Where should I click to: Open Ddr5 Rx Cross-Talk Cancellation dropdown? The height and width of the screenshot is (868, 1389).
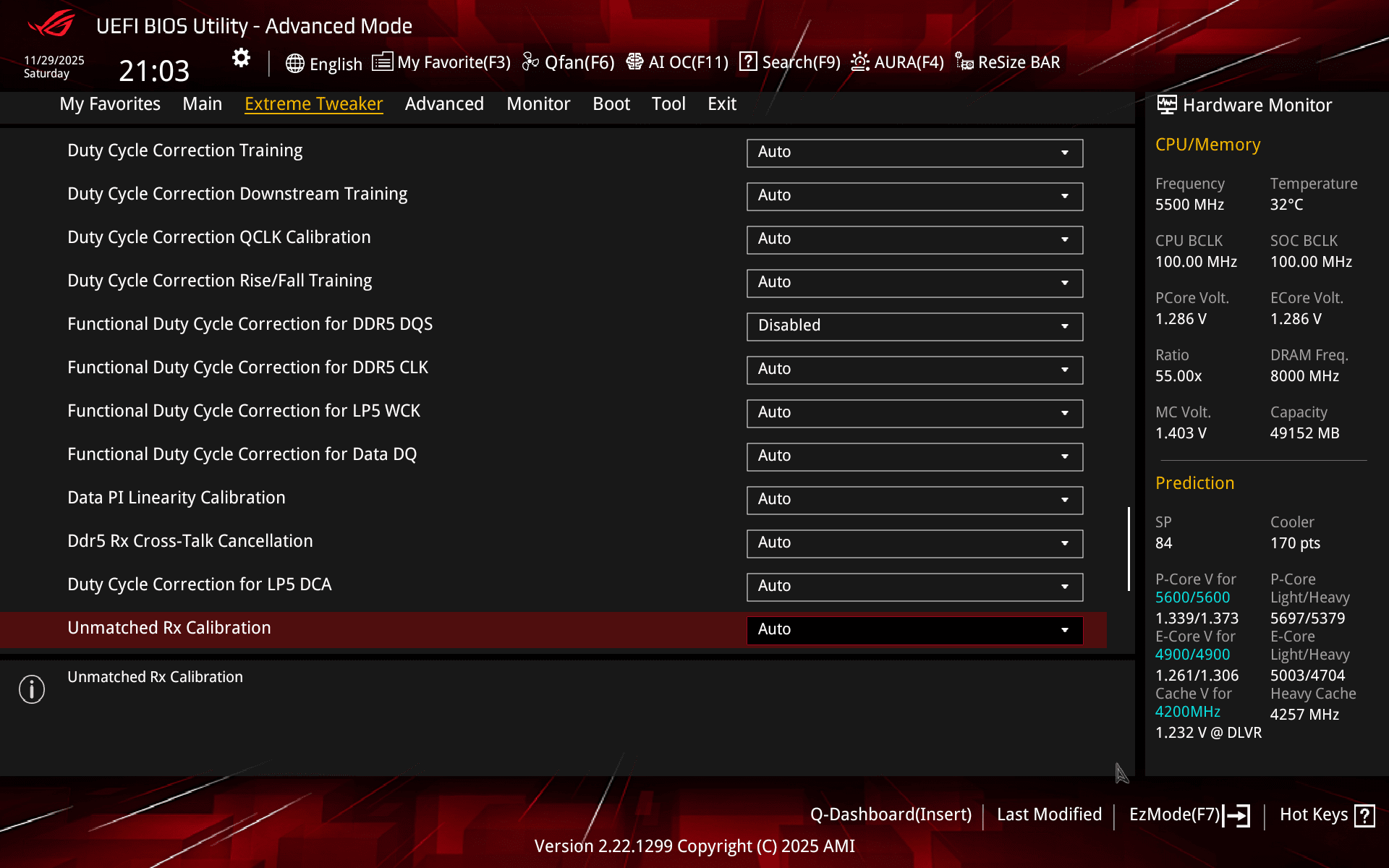point(914,543)
